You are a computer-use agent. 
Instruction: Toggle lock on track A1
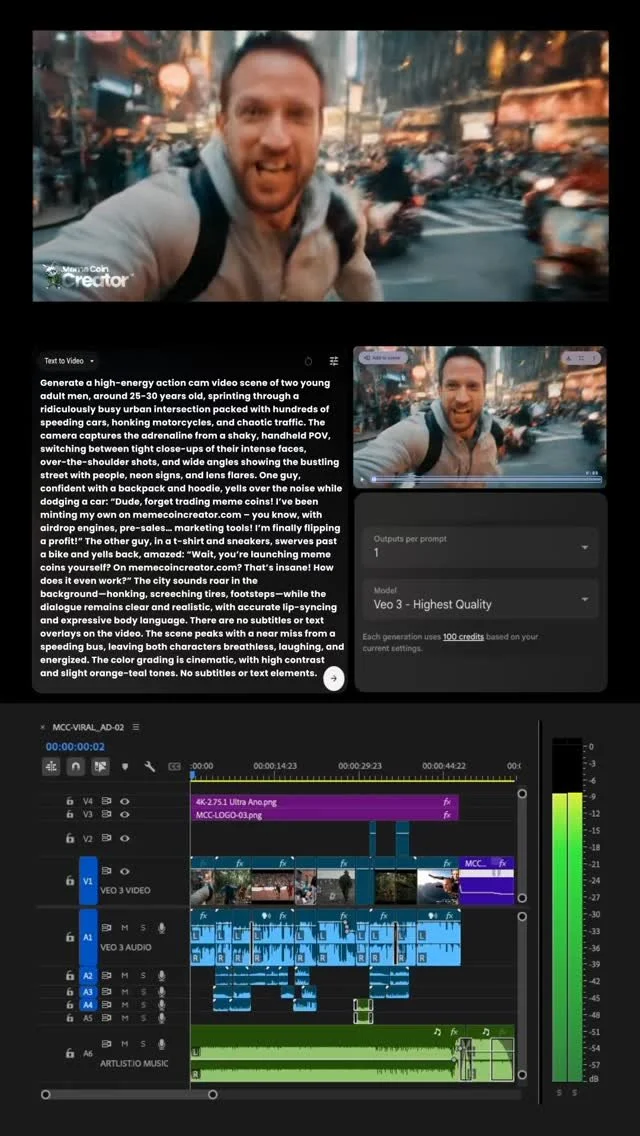click(x=70, y=937)
